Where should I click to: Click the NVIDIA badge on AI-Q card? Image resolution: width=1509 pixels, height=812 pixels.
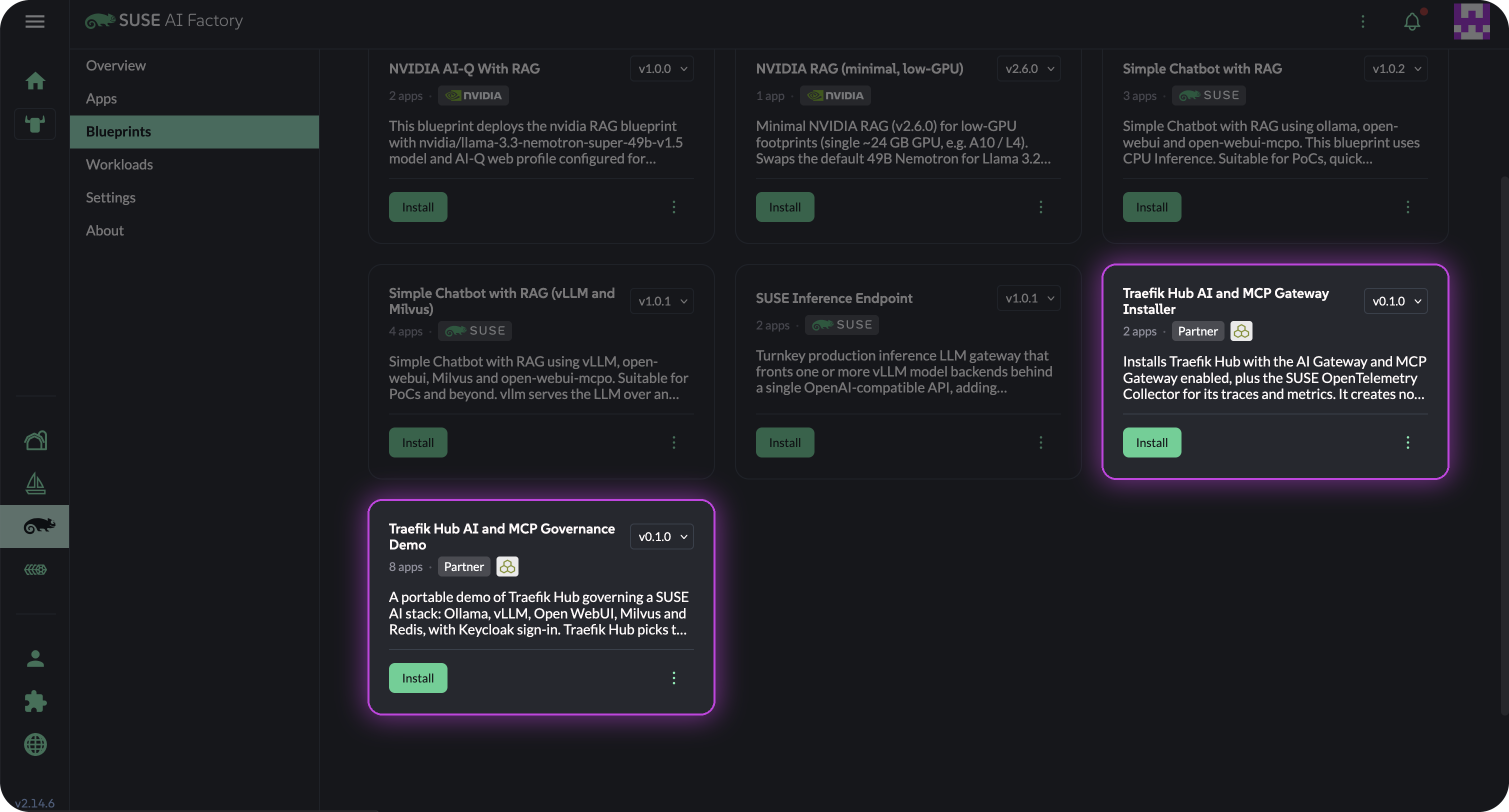(473, 95)
